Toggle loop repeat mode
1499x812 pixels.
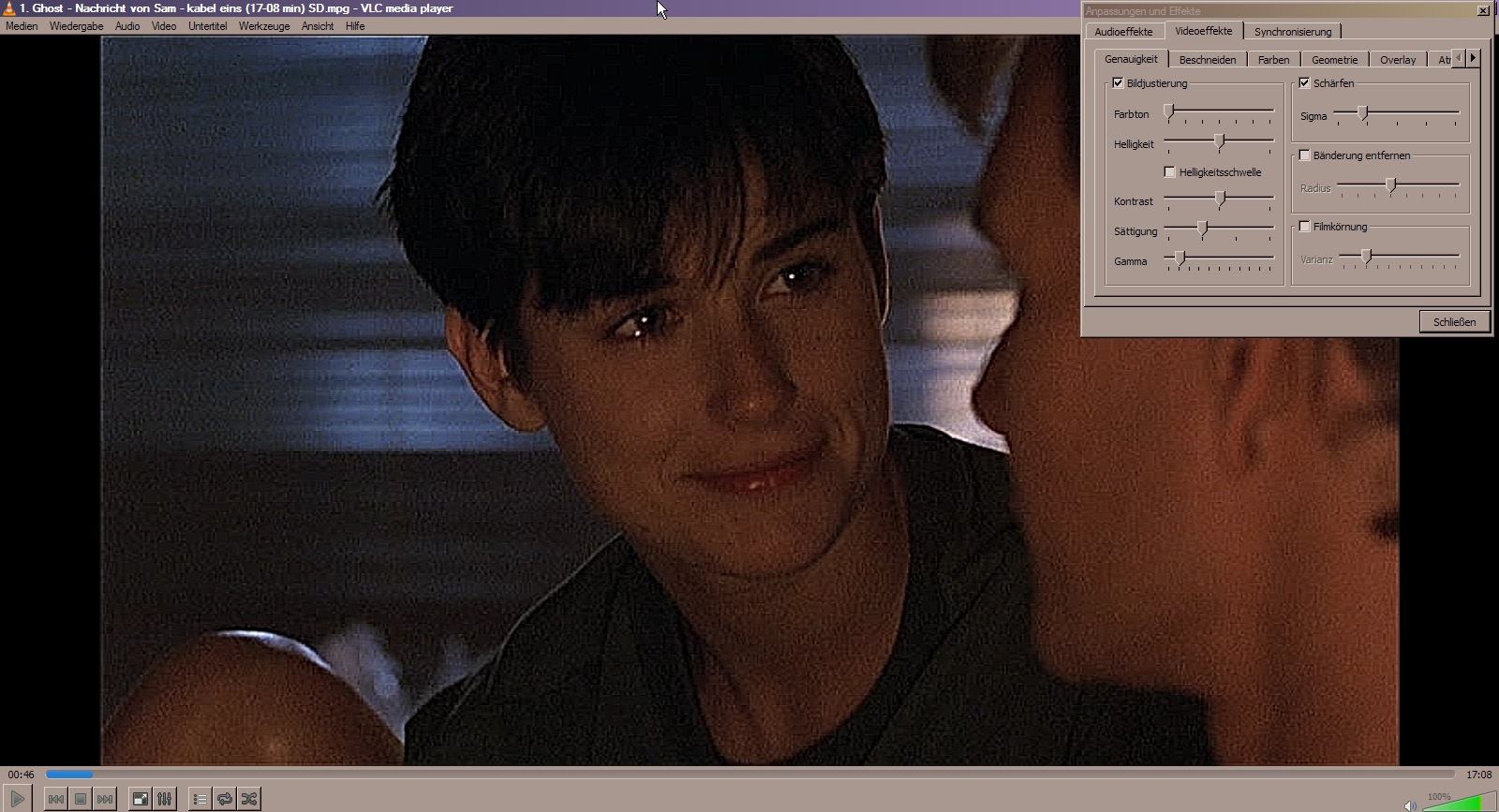224,799
